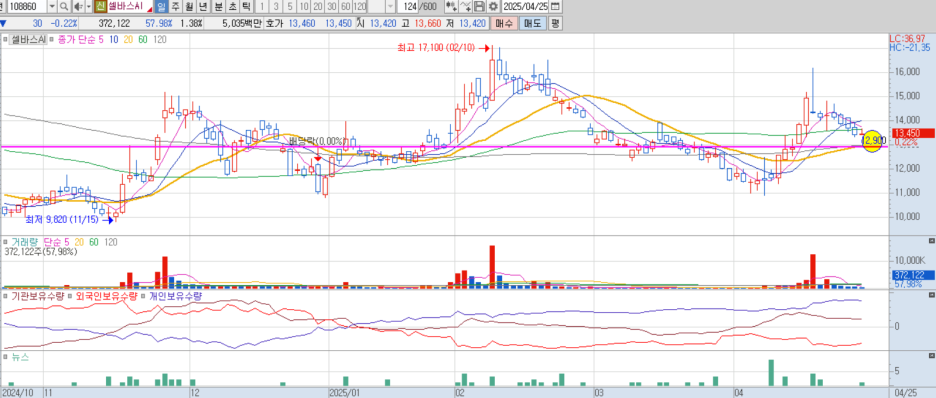Click the 호가 quote label

(275, 23)
